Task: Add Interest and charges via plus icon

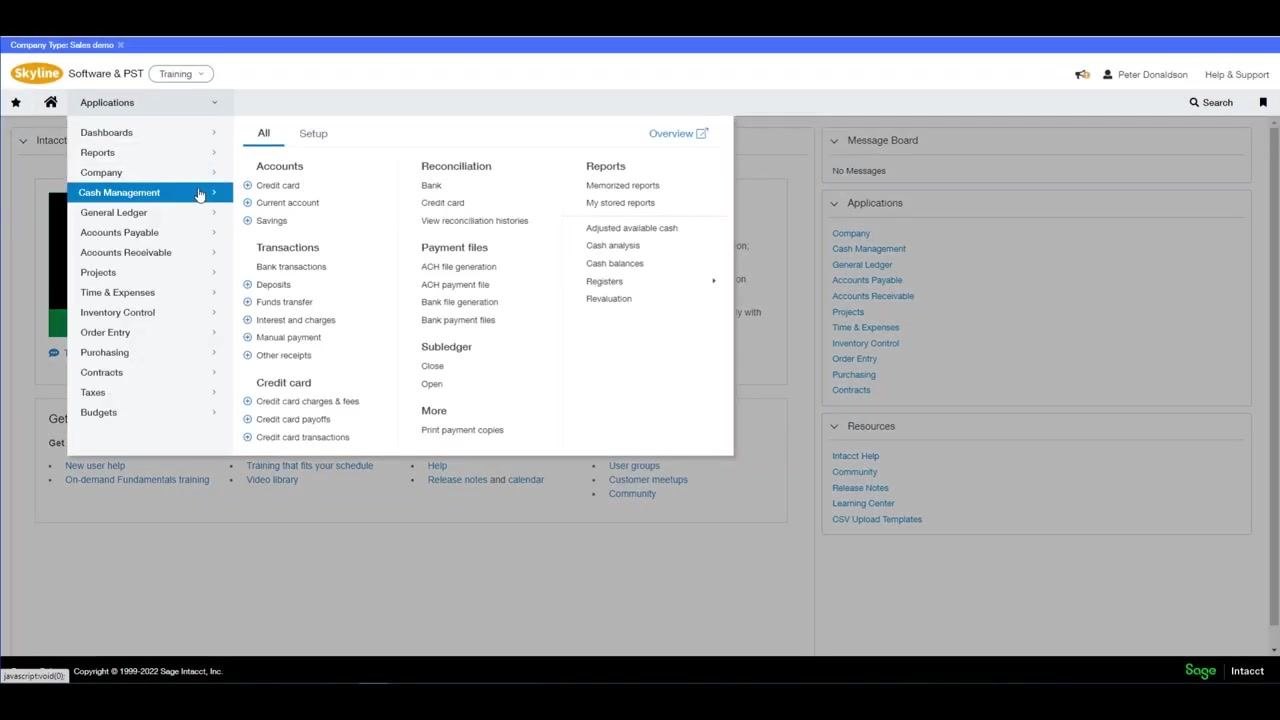Action: (248, 320)
